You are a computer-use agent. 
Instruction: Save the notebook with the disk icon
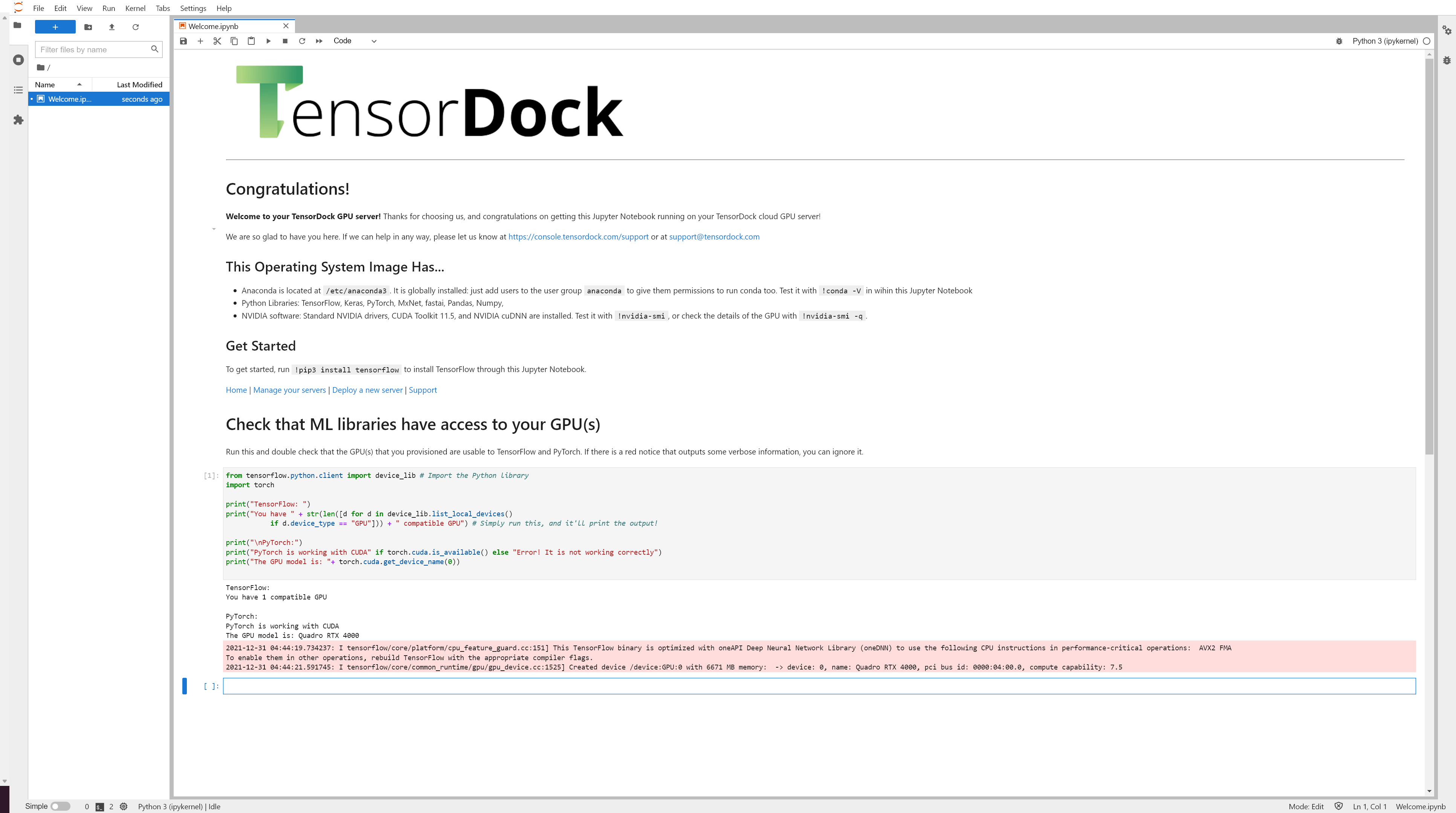point(183,41)
